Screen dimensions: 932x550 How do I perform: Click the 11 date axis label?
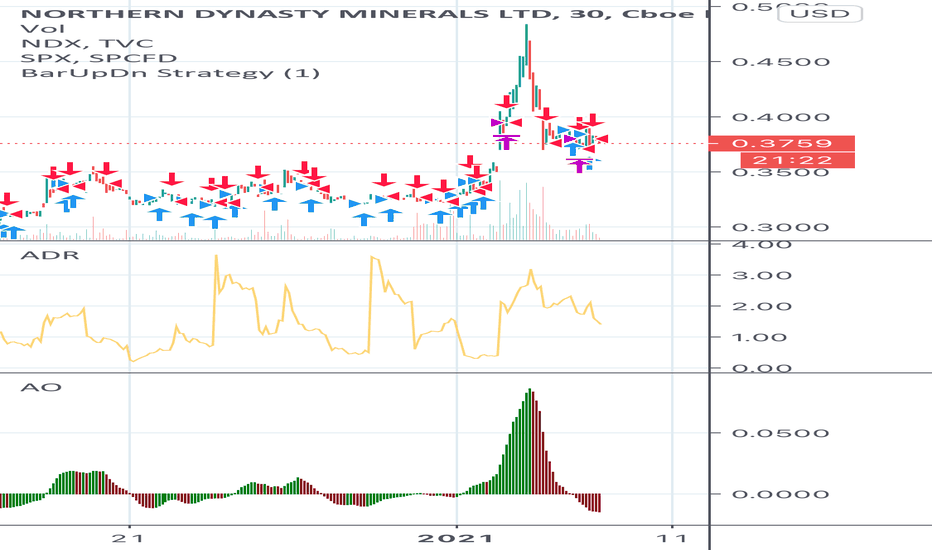point(672,539)
